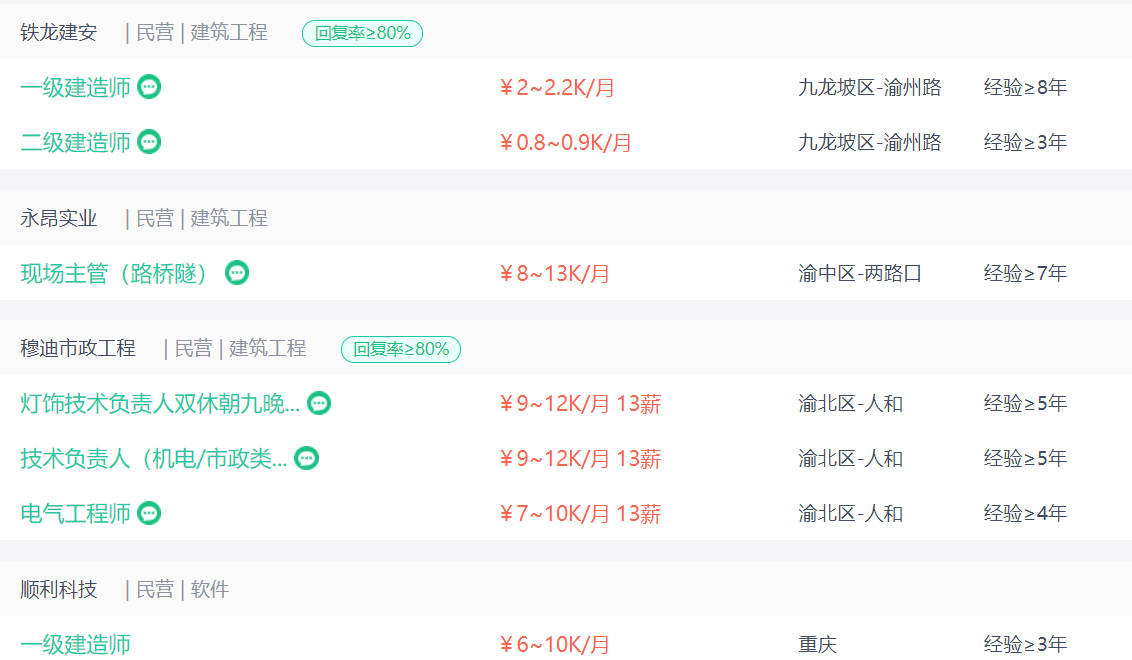
Task: Open the 灯饰技术负责人双休朝九晚 job posting
Action: click(x=160, y=404)
